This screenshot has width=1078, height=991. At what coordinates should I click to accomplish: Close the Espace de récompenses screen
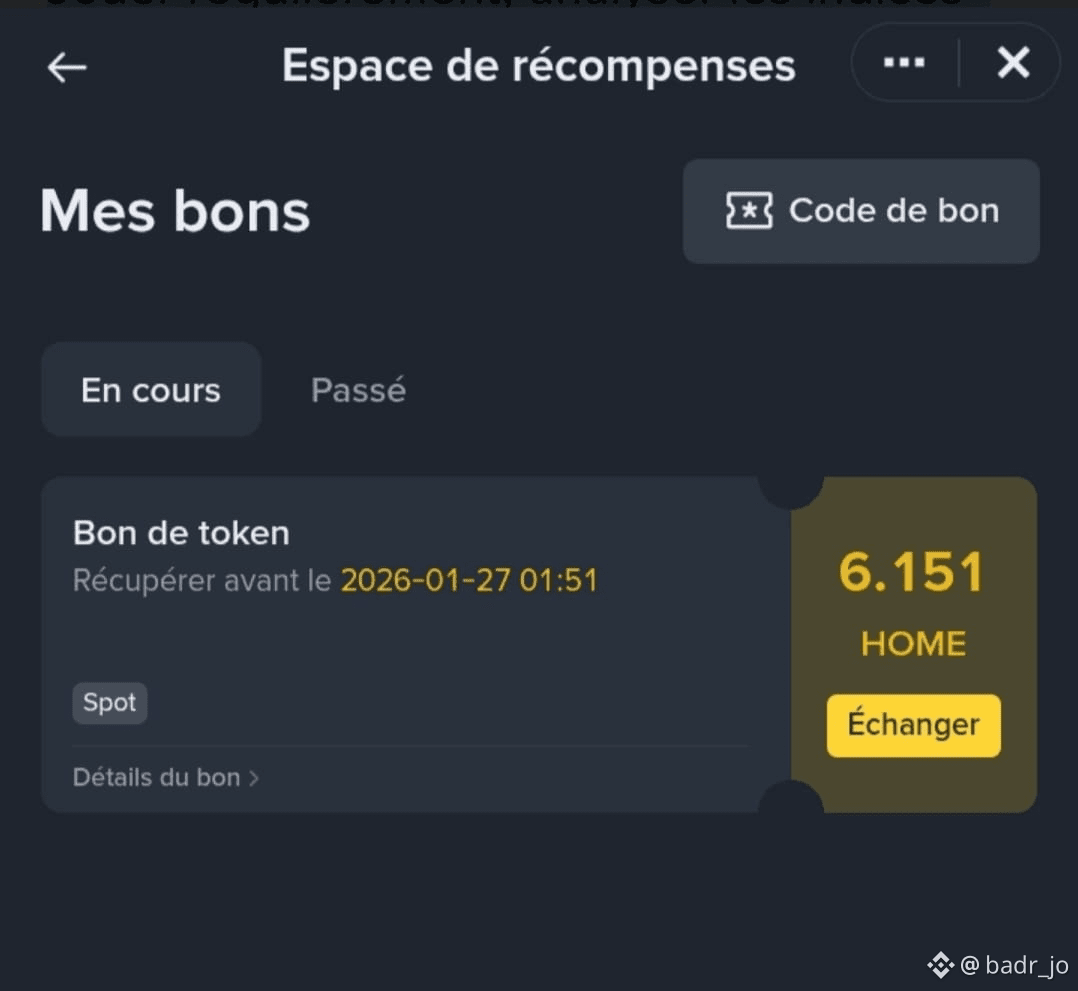pyautogui.click(x=1013, y=63)
